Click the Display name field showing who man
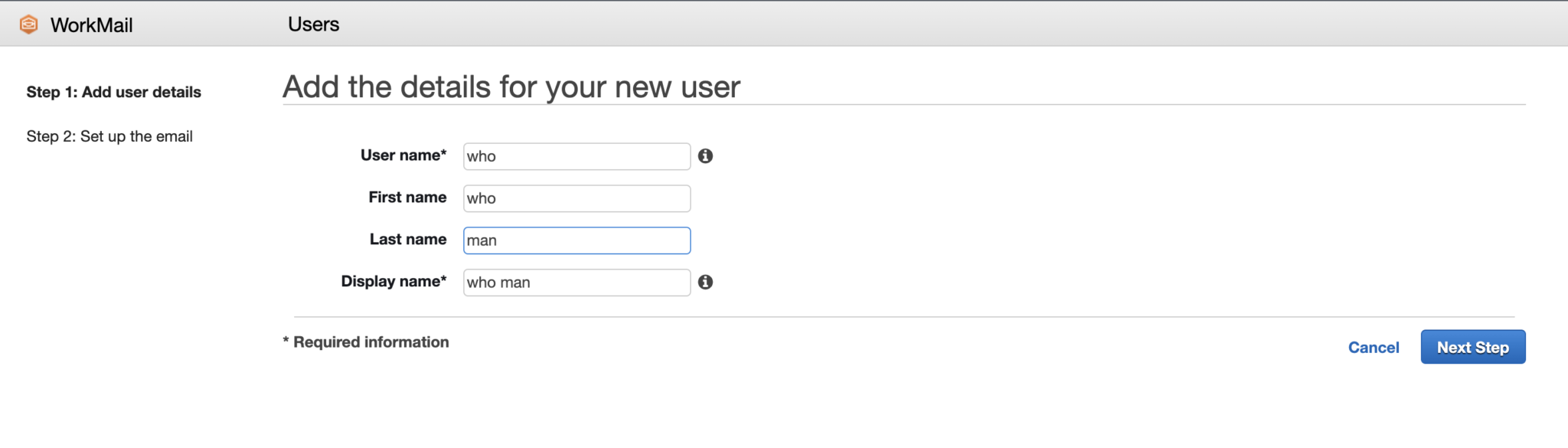The width and height of the screenshot is (1568, 448). tap(576, 282)
